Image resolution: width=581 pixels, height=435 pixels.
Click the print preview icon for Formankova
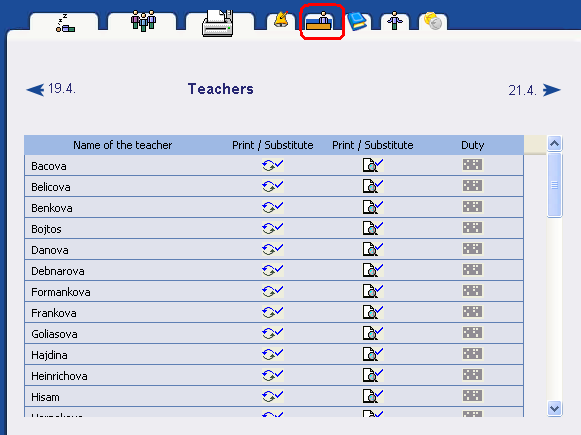[x=372, y=291]
